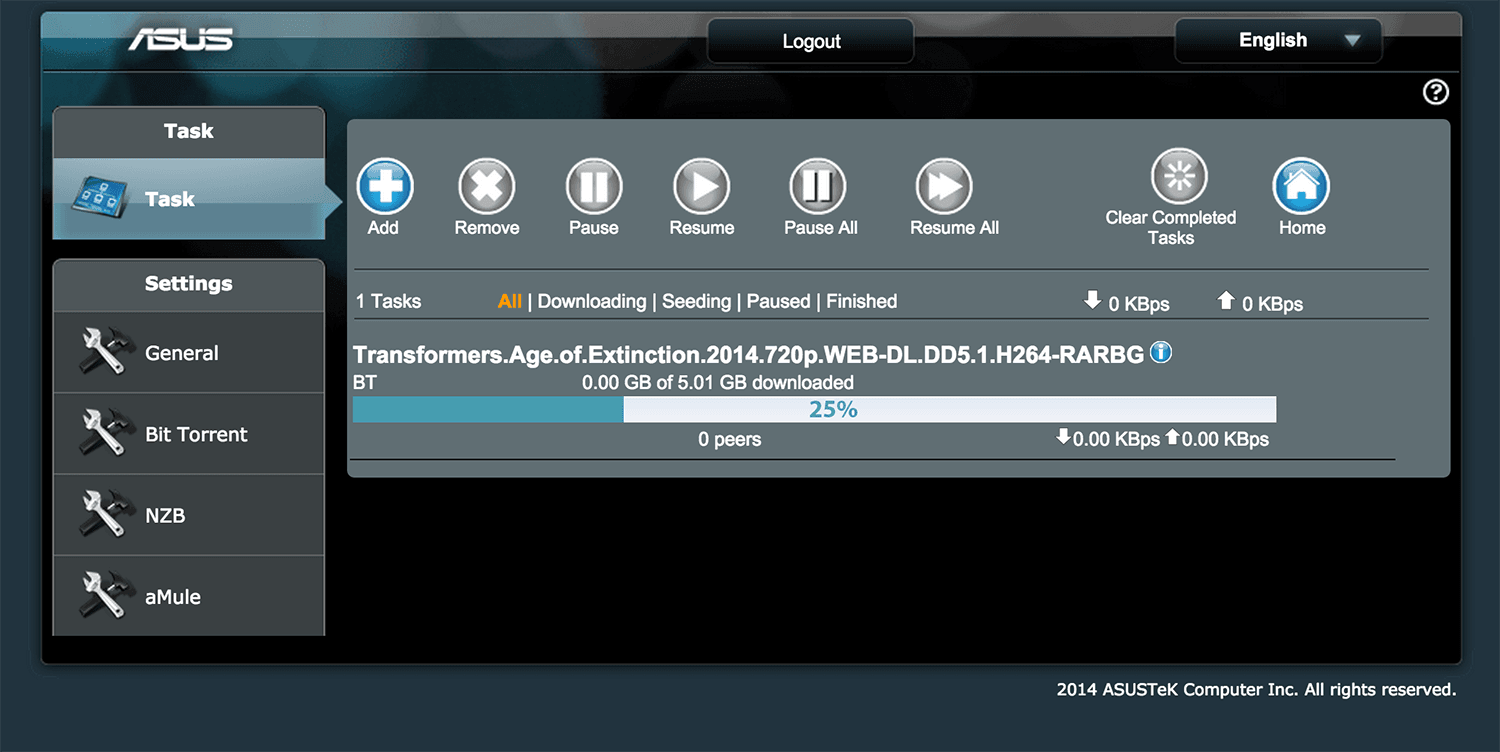Click the Logout button
Screen dimensions: 1500x752
click(810, 41)
